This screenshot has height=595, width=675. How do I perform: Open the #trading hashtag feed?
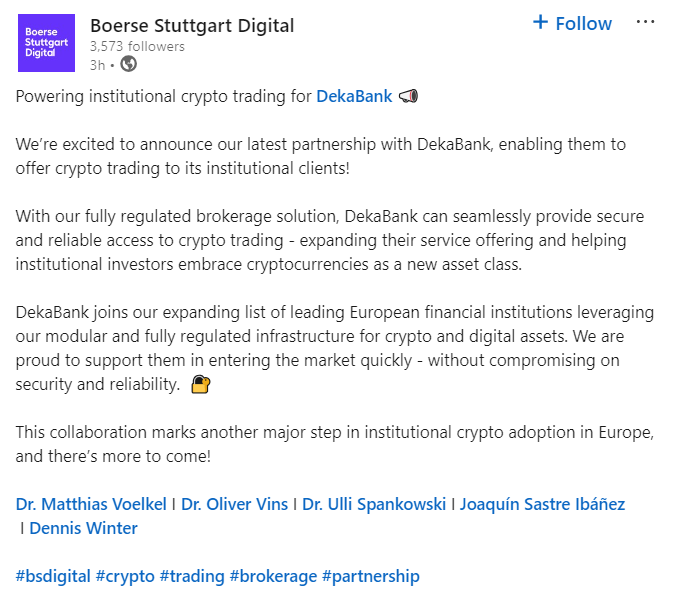click(192, 576)
